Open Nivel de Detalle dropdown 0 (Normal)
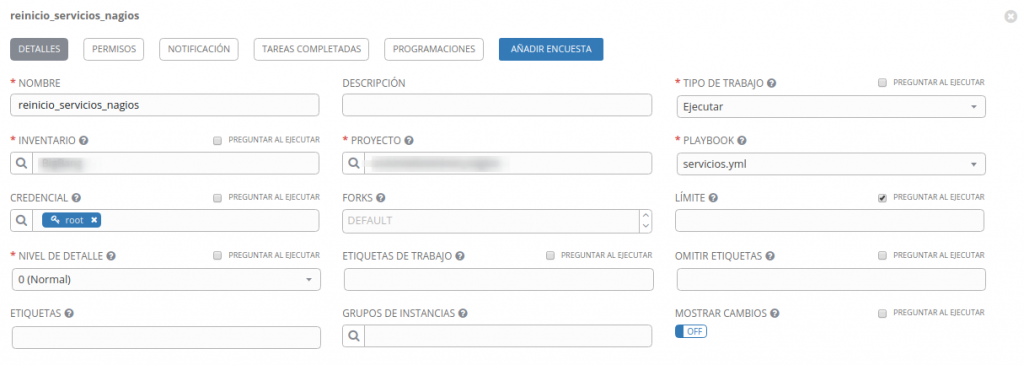Screen dimensions: 1024x365 coord(166,279)
